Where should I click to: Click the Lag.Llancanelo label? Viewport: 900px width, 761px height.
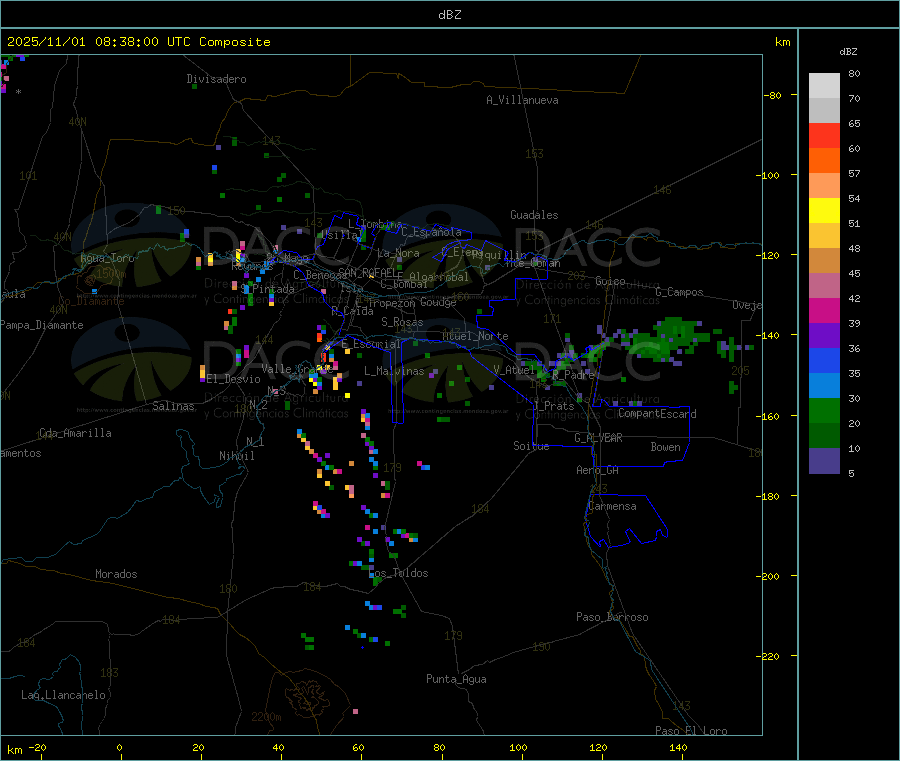[64, 695]
